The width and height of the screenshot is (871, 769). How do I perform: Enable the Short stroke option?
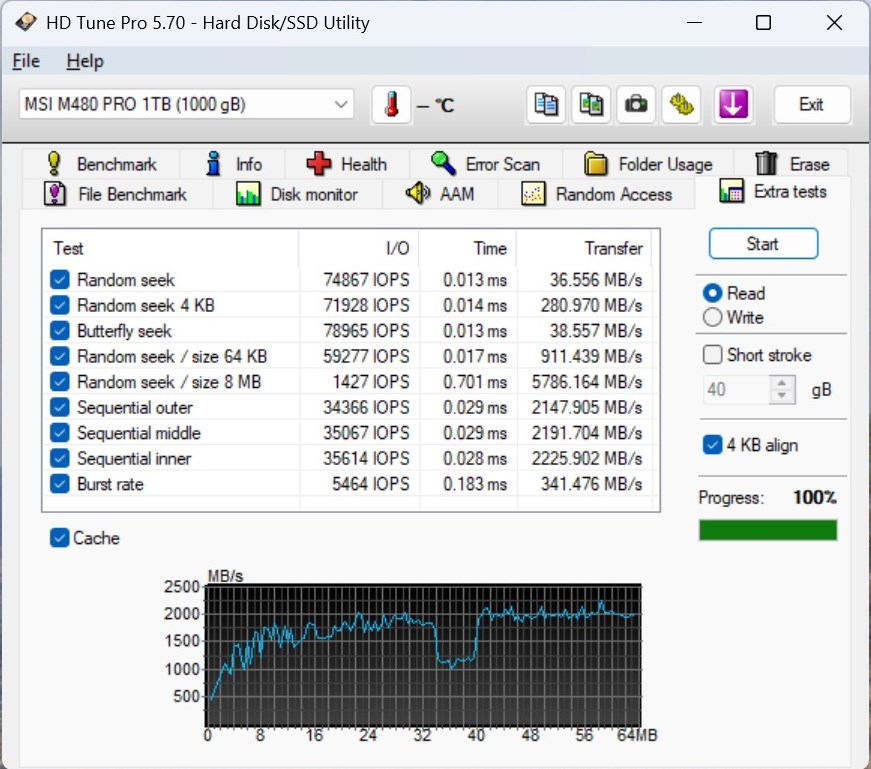coord(713,354)
